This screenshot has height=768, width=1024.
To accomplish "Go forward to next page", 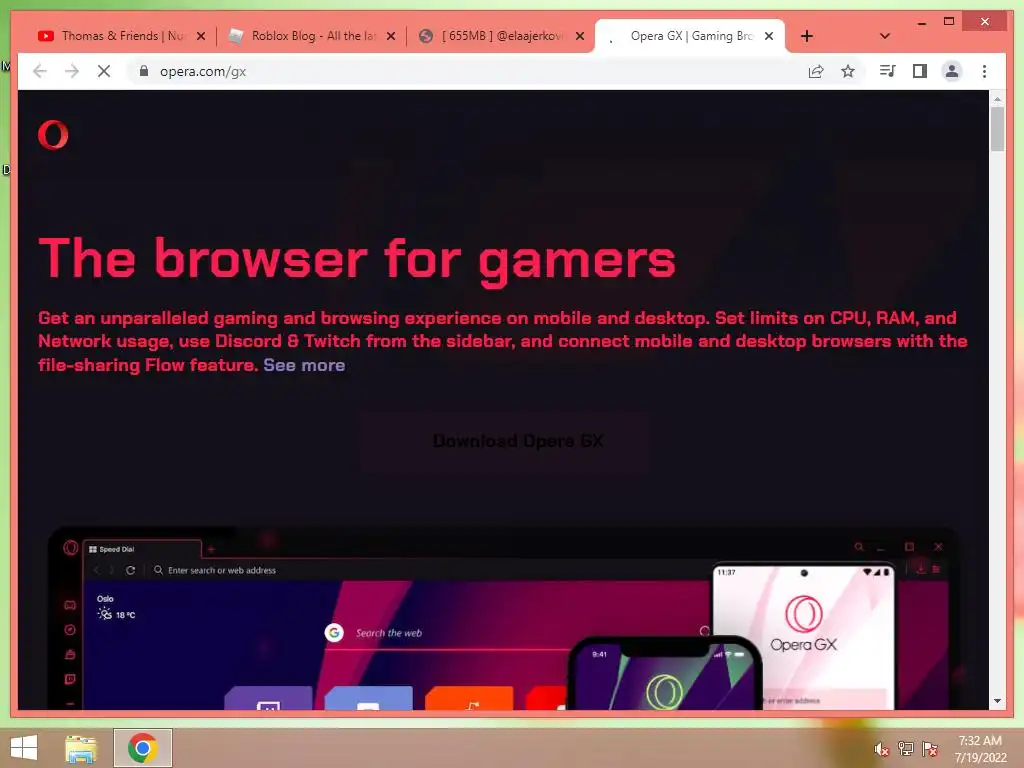I will [x=72, y=71].
